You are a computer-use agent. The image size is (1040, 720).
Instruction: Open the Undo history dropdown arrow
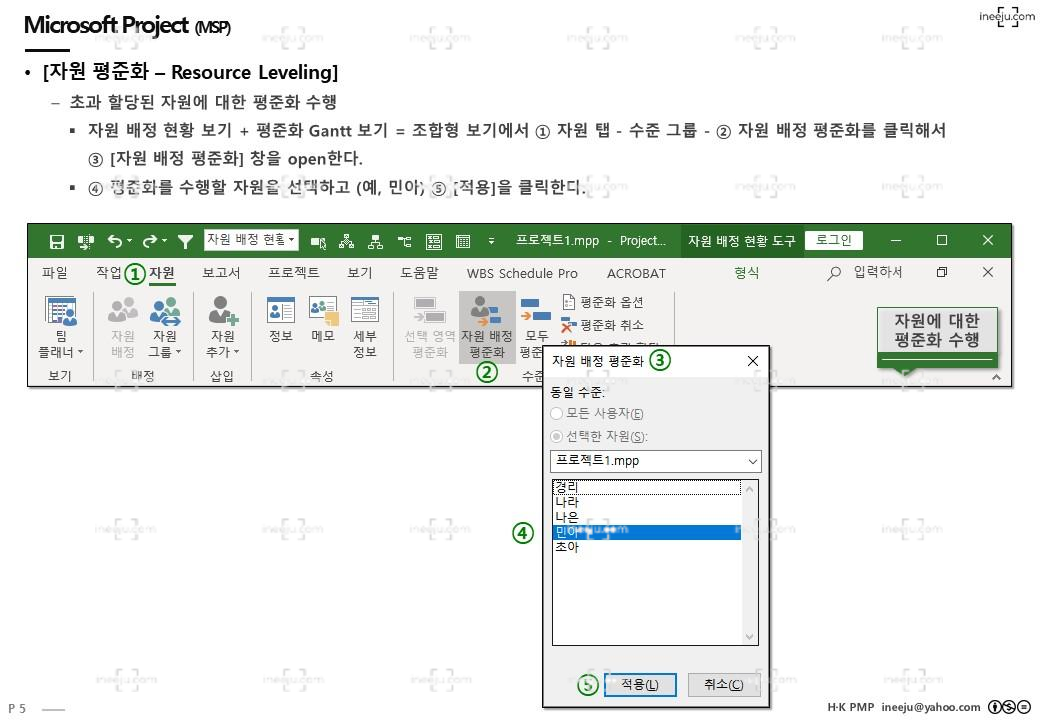point(129,241)
